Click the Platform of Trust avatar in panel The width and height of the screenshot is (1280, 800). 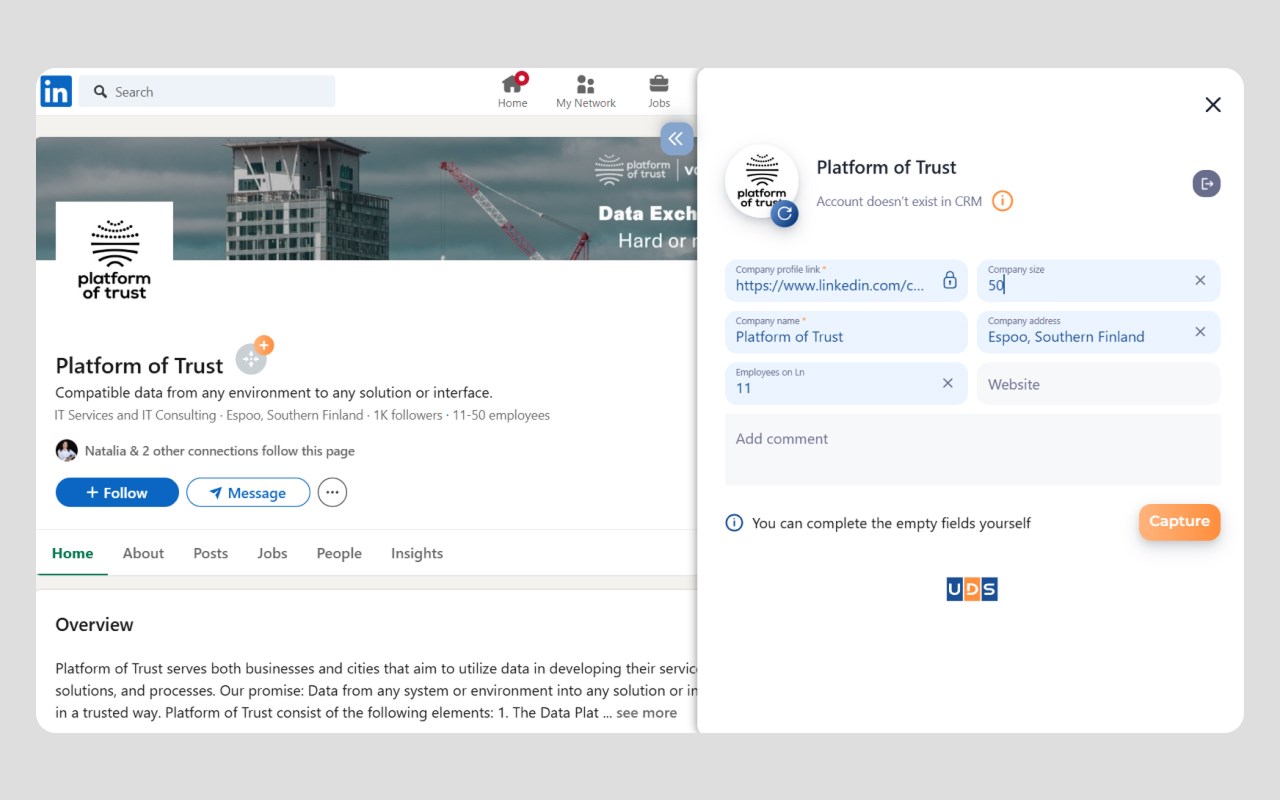coord(762,181)
